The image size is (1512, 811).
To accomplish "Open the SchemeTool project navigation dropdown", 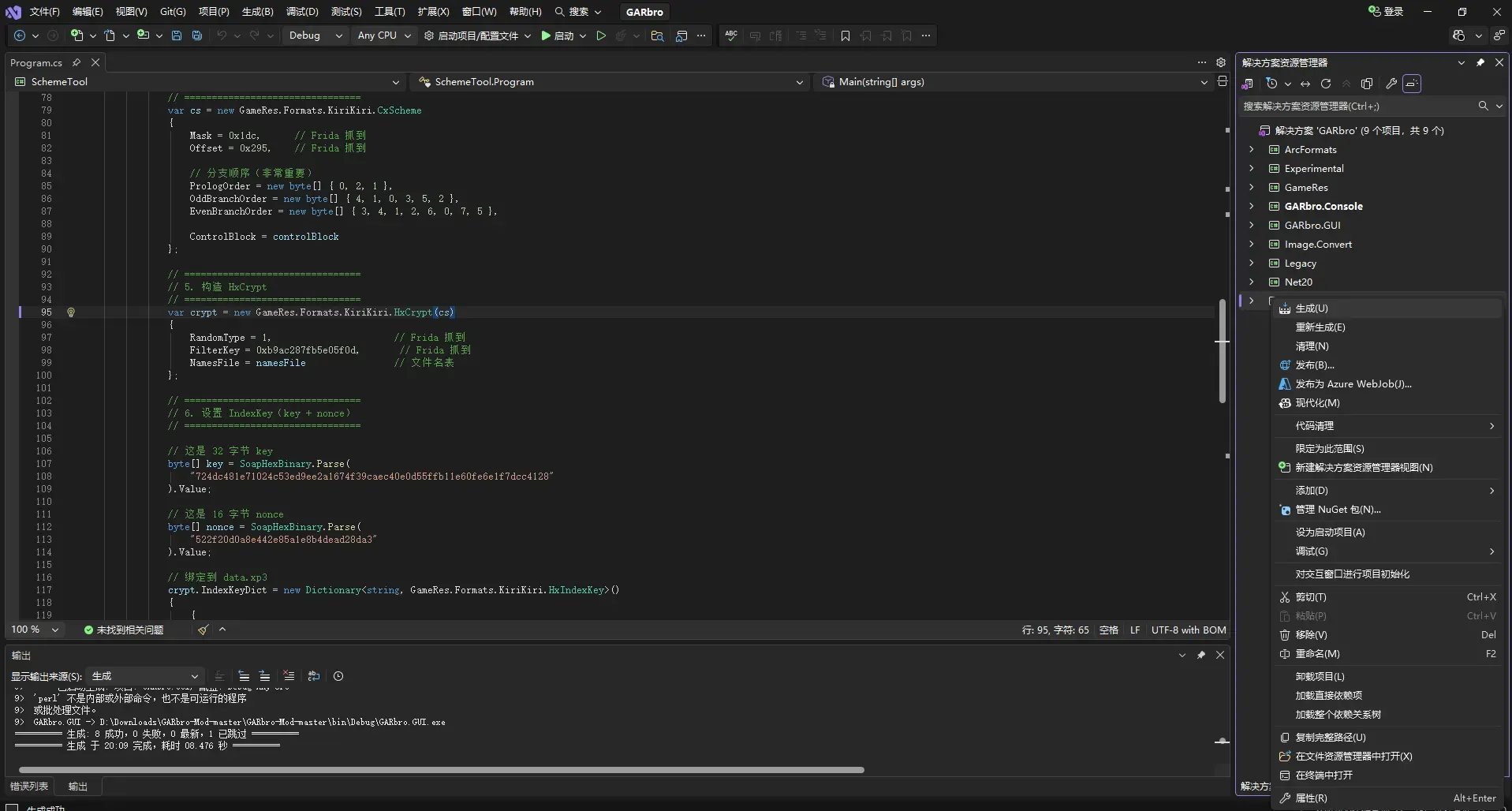I will [x=208, y=81].
